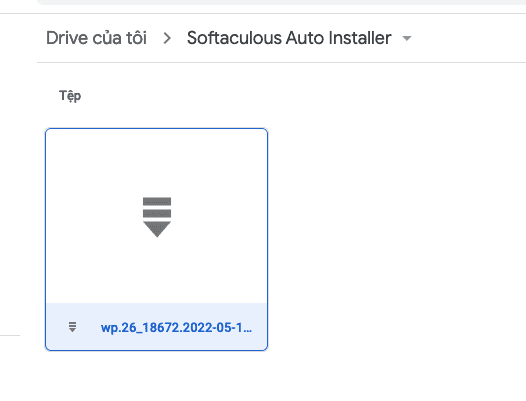Click the large archive icon in file preview
The width and height of the screenshot is (526, 401).
(157, 217)
